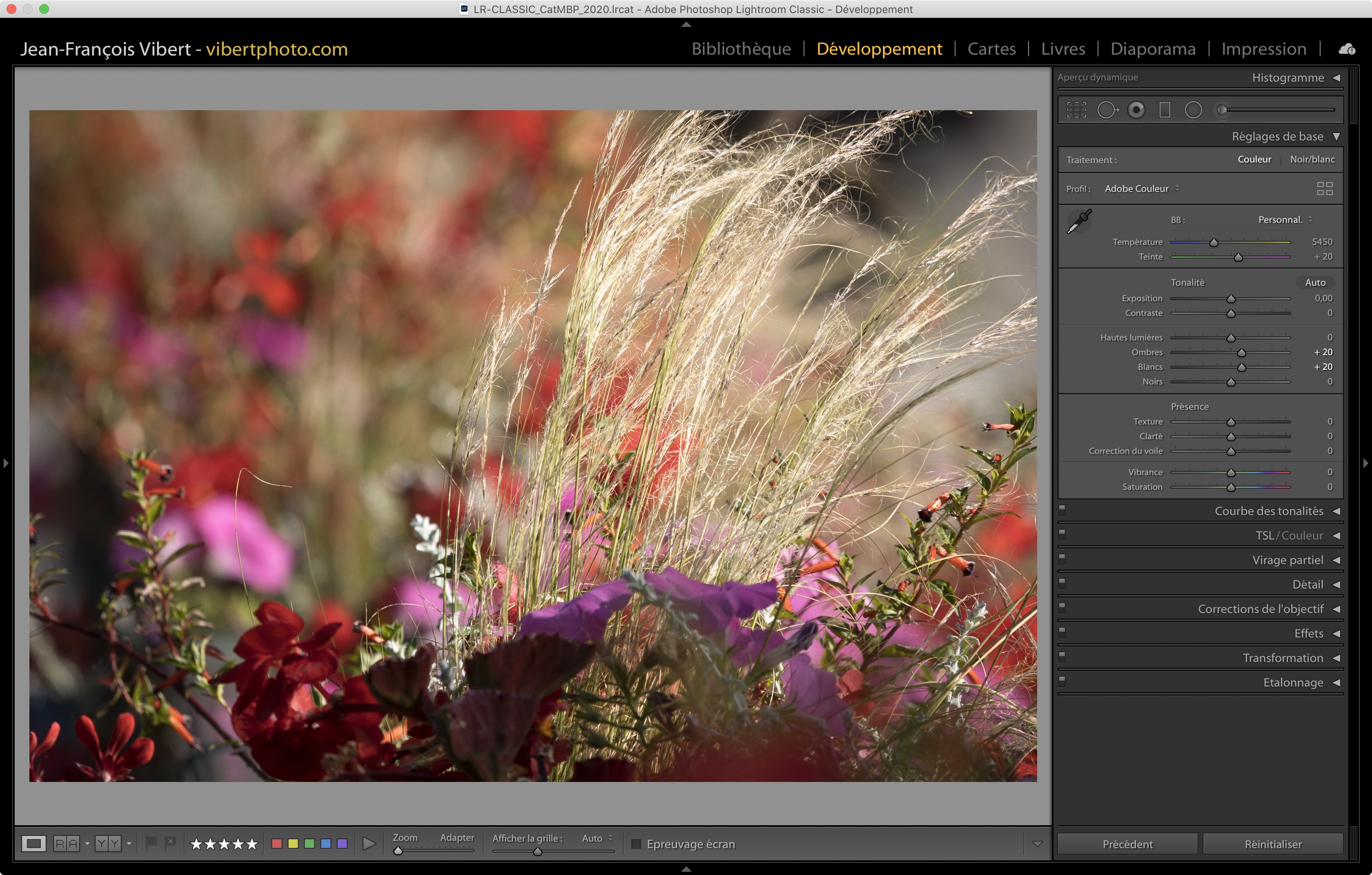
Task: Click the white balance eyedropper
Action: point(1078,221)
